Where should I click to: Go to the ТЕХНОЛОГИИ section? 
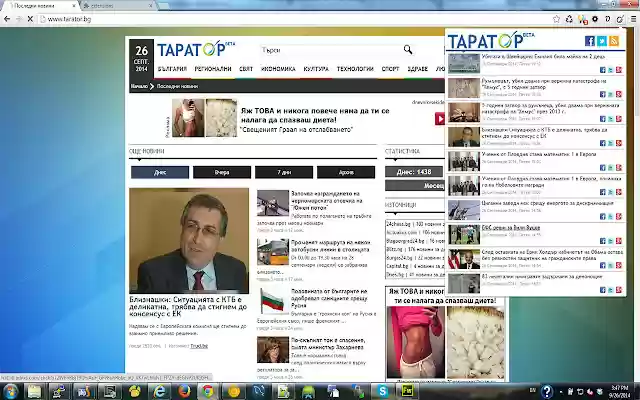pos(355,69)
